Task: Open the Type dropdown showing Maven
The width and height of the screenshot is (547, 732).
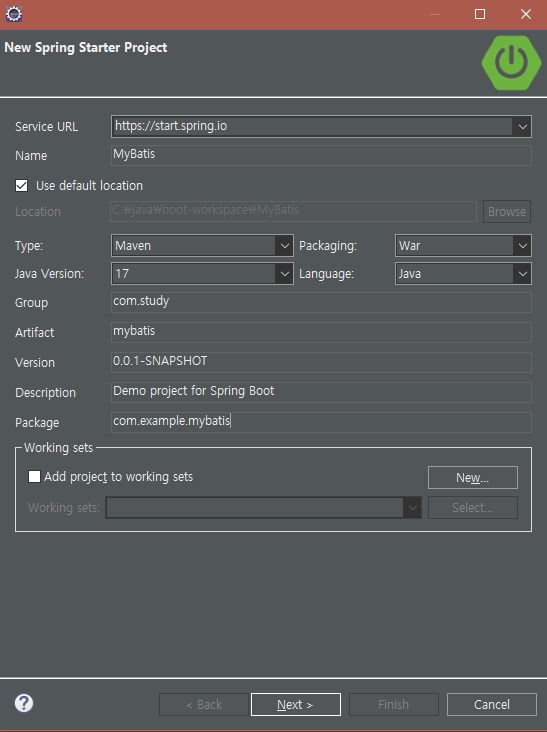Action: click(x=202, y=246)
